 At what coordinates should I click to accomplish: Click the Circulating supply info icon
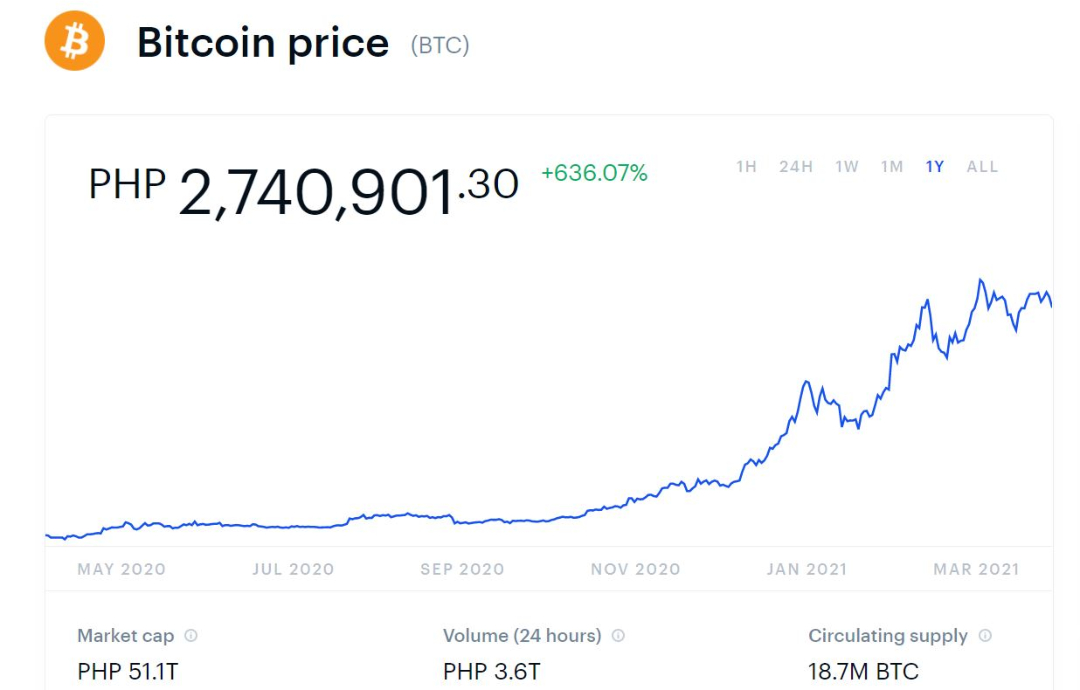(985, 636)
